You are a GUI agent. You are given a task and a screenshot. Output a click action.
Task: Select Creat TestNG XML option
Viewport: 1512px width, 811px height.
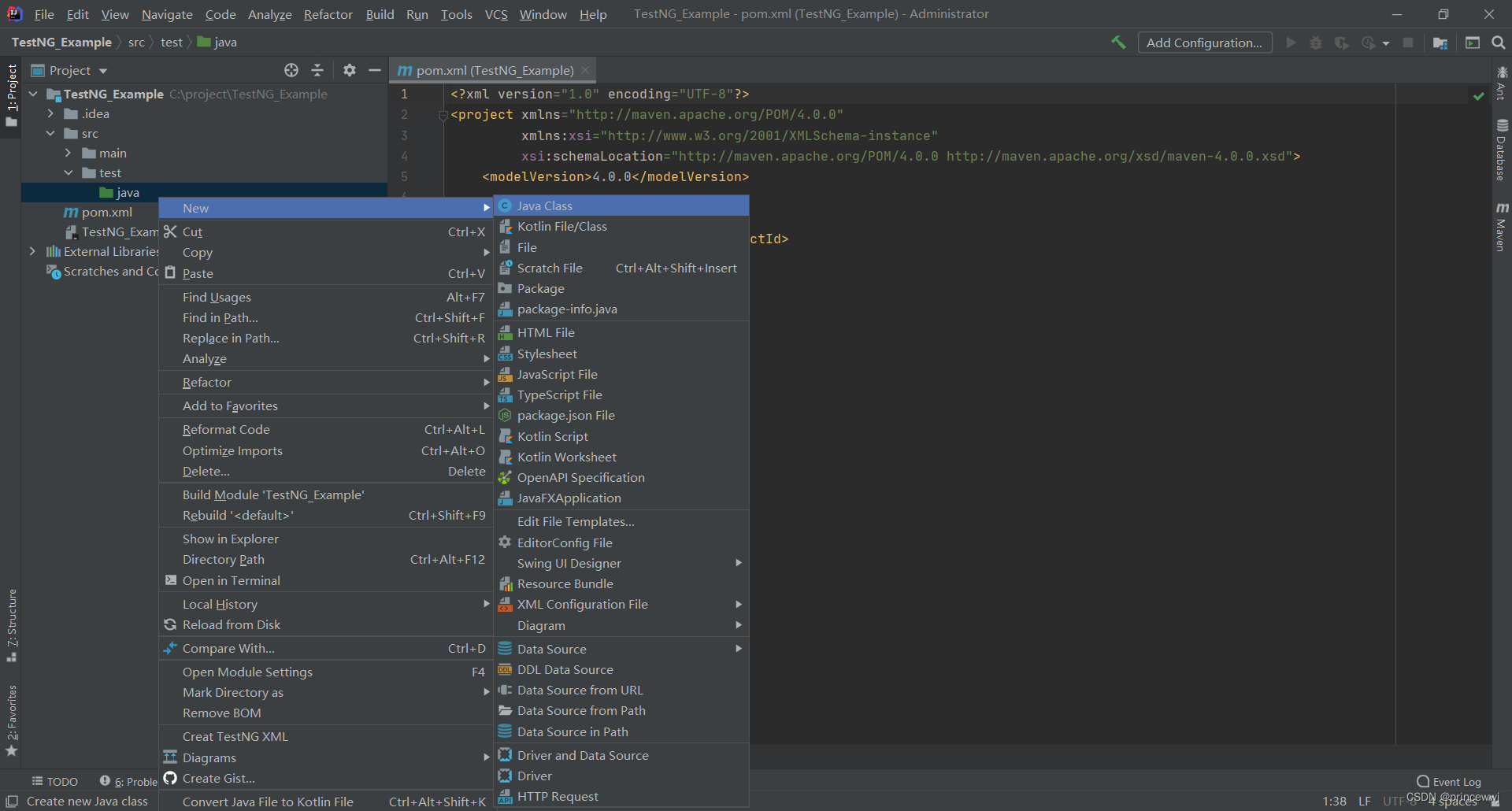pos(326,736)
